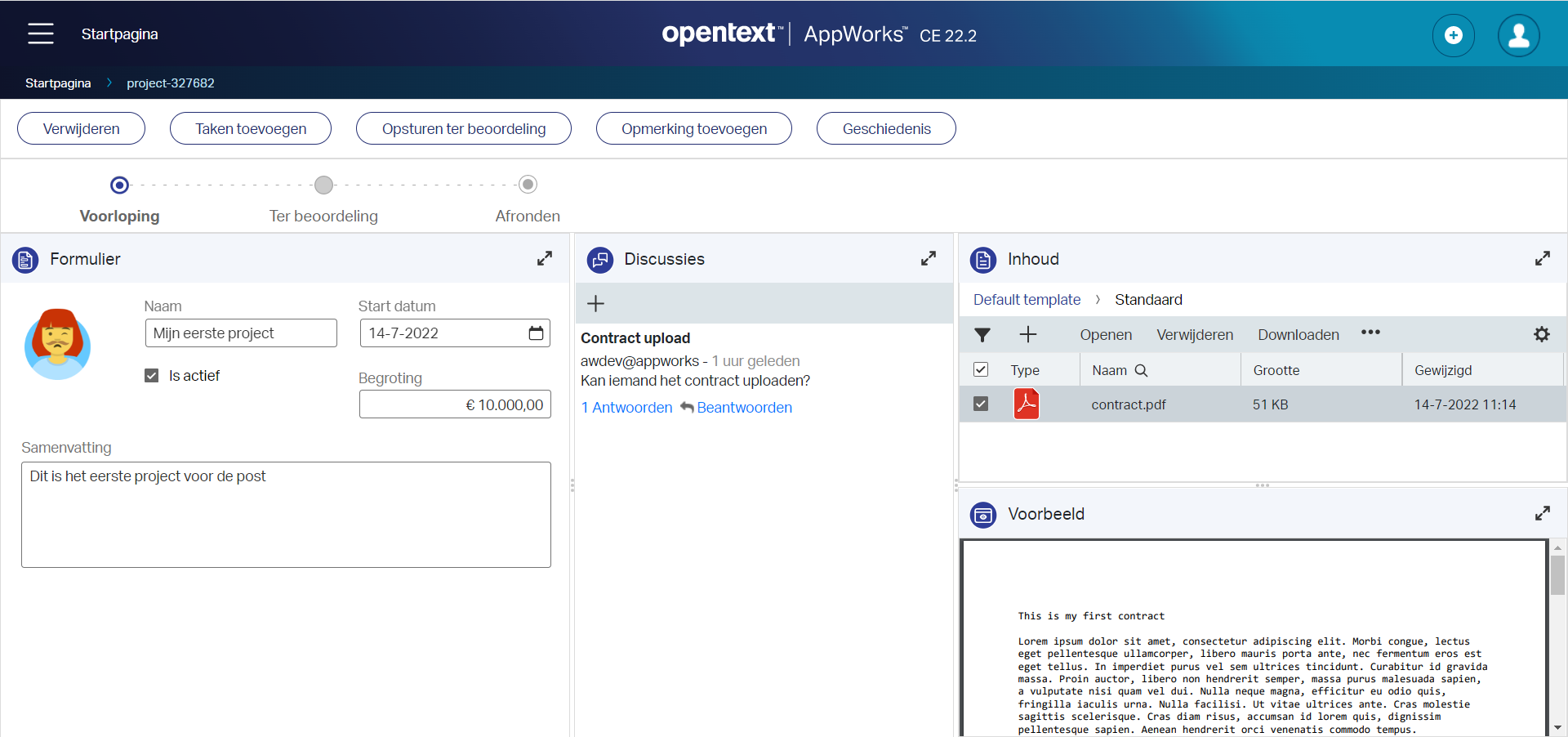This screenshot has height=737, width=1568.
Task: Open the user profile icon
Action: tap(1518, 35)
